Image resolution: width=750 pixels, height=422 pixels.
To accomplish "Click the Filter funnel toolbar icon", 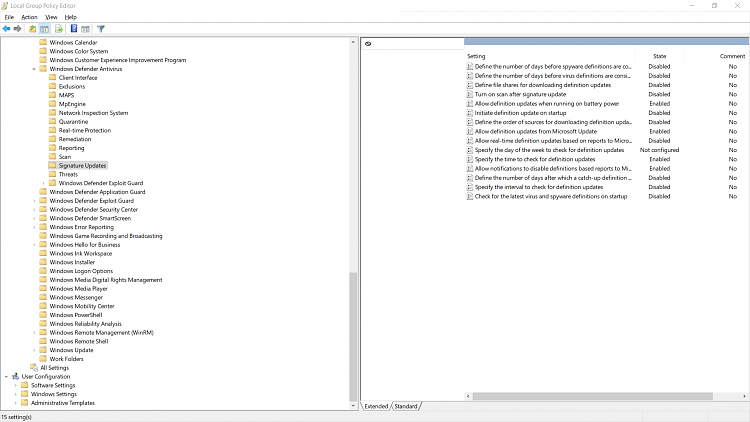I will coord(101,29).
